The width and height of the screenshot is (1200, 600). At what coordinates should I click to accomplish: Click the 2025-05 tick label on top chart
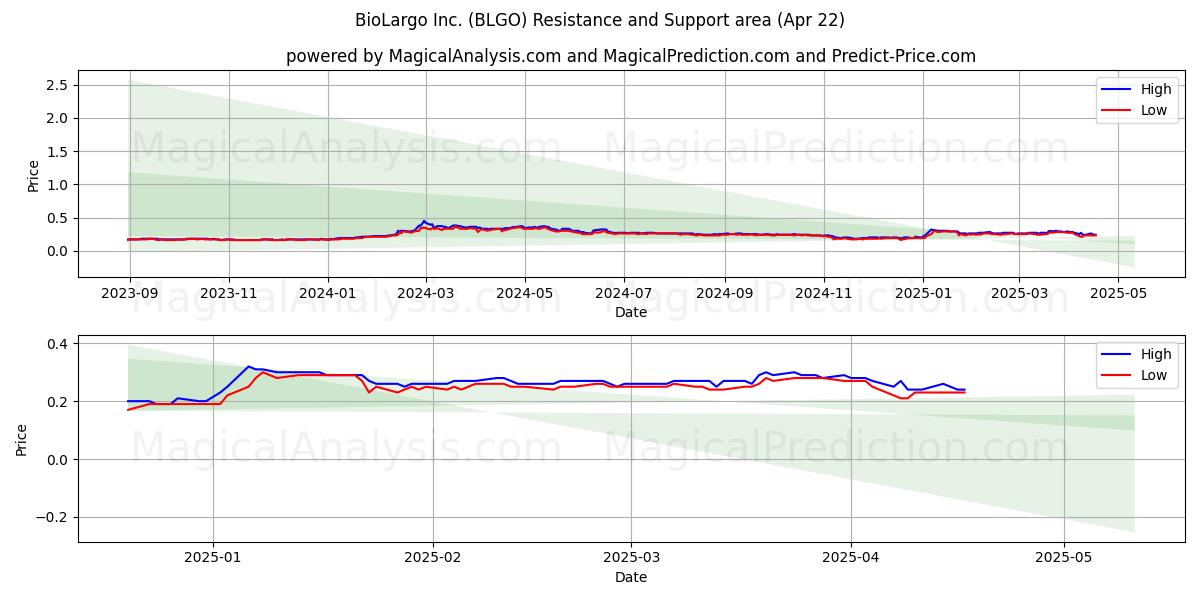(x=1118, y=293)
